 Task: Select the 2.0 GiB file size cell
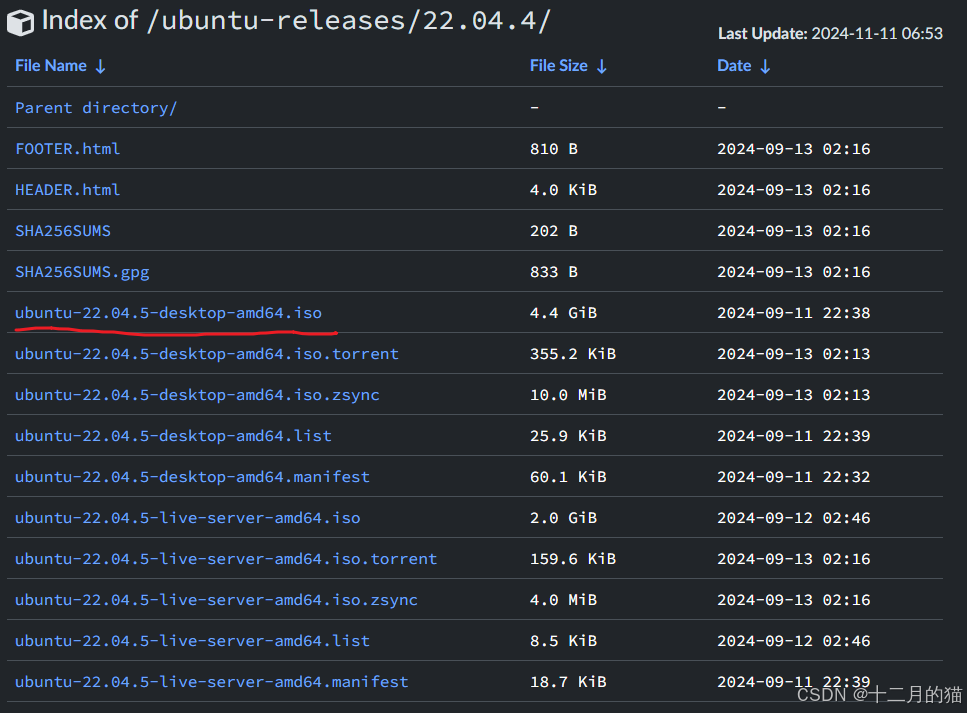click(563, 518)
